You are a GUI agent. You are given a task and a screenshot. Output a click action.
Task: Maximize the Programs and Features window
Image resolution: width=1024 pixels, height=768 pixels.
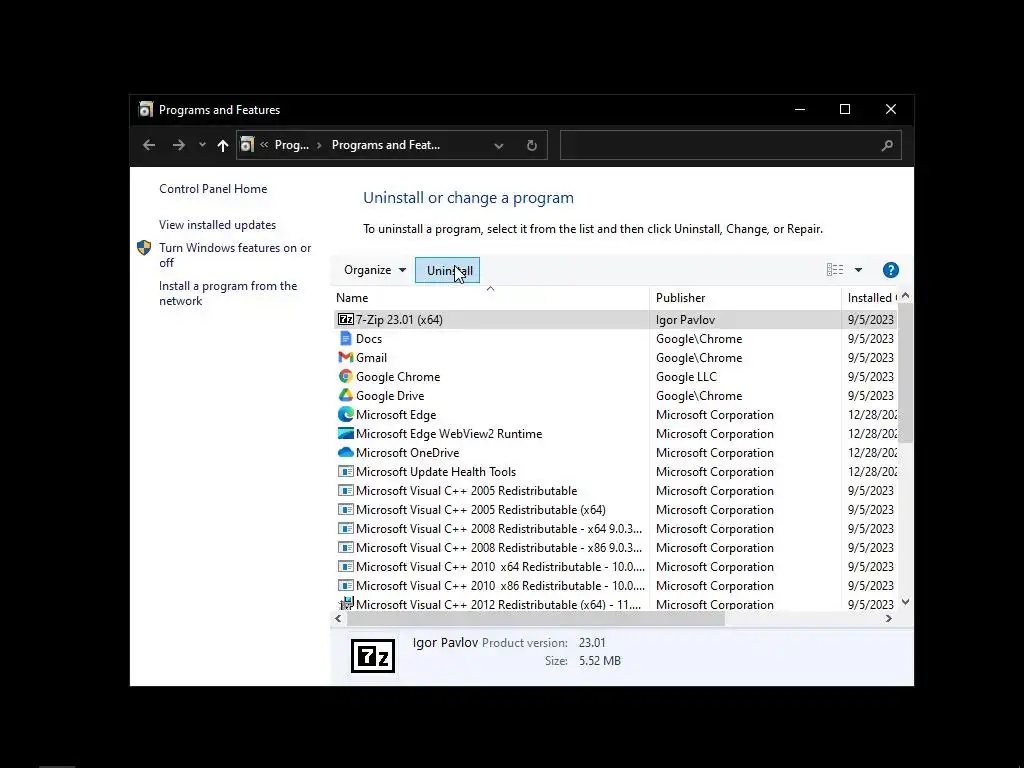(x=845, y=109)
